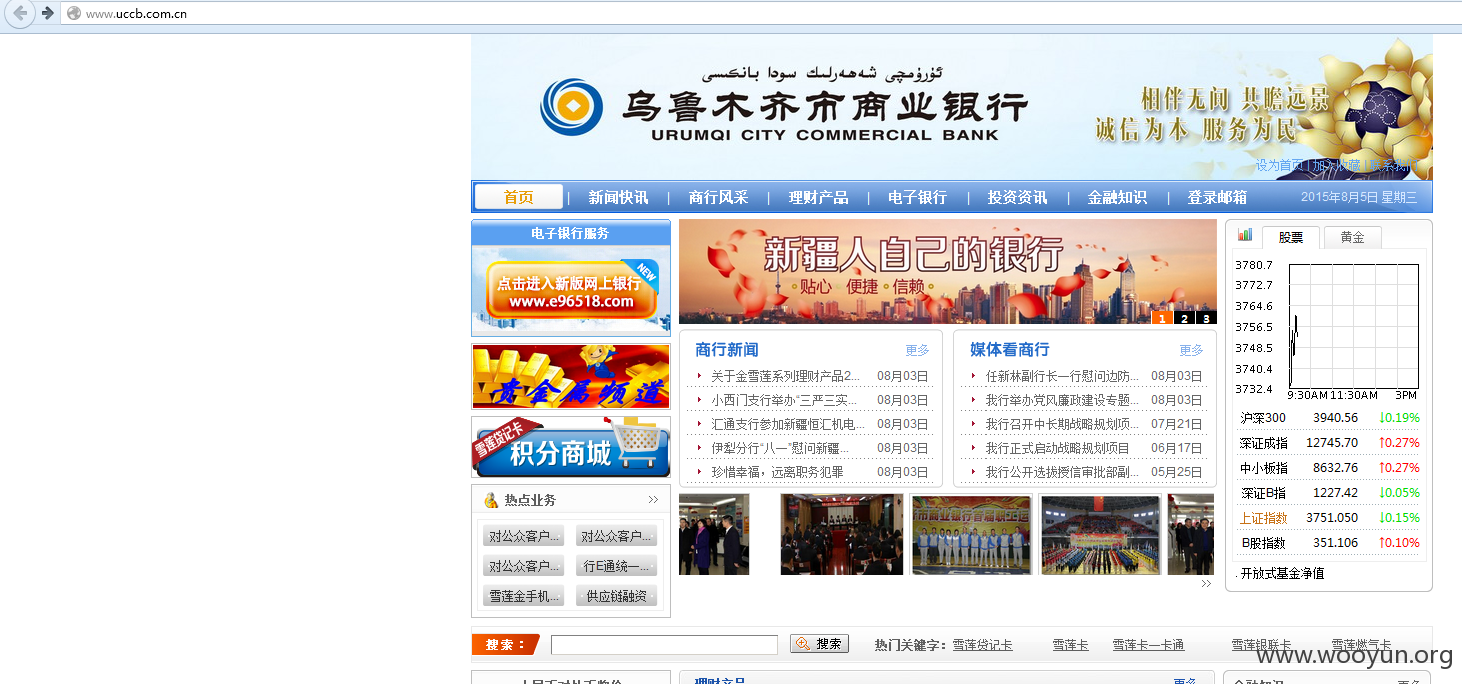Open article 我行举办党风廉政建设专题...

click(1062, 400)
